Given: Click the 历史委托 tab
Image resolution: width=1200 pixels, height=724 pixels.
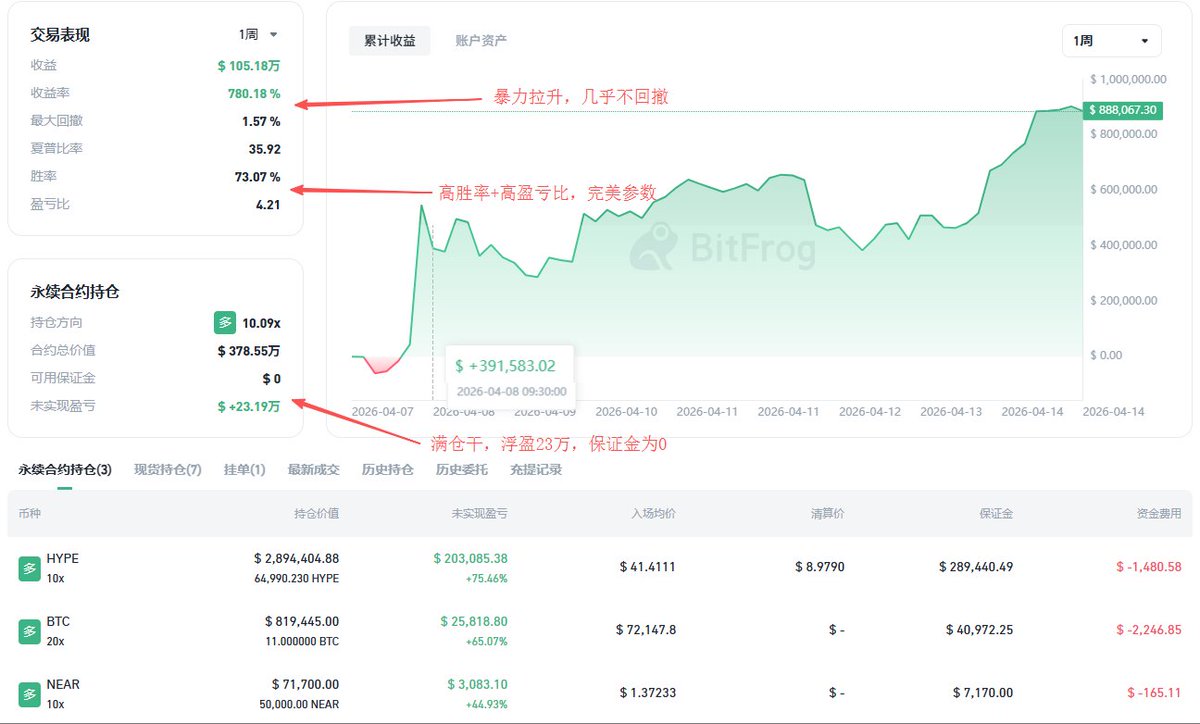Looking at the screenshot, I should click(461, 468).
